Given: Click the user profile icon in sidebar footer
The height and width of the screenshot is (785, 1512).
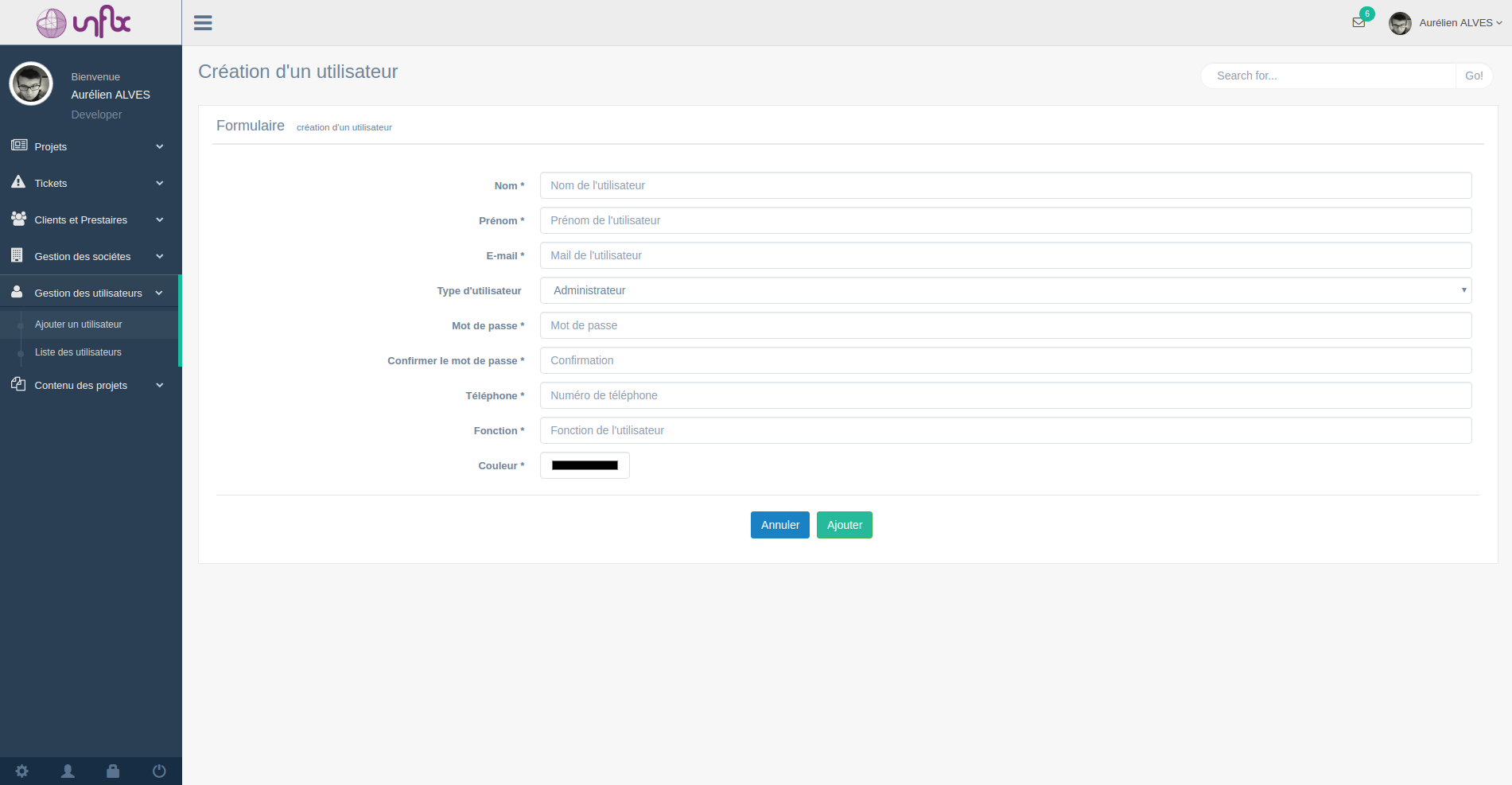Looking at the screenshot, I should 68,771.
